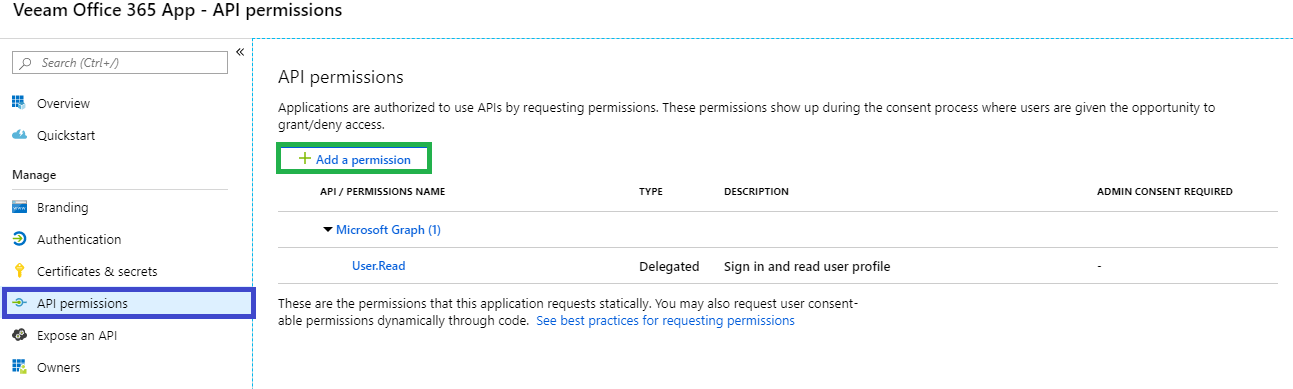Focus the Search (Ctrl+/) field
Image resolution: width=1293 pixels, height=389 pixels.
(x=120, y=63)
